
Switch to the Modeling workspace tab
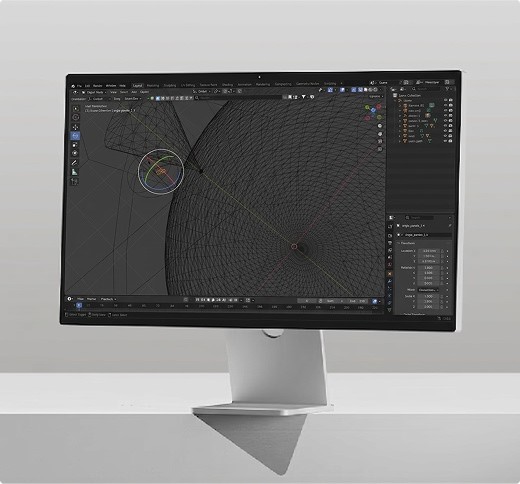[153, 86]
